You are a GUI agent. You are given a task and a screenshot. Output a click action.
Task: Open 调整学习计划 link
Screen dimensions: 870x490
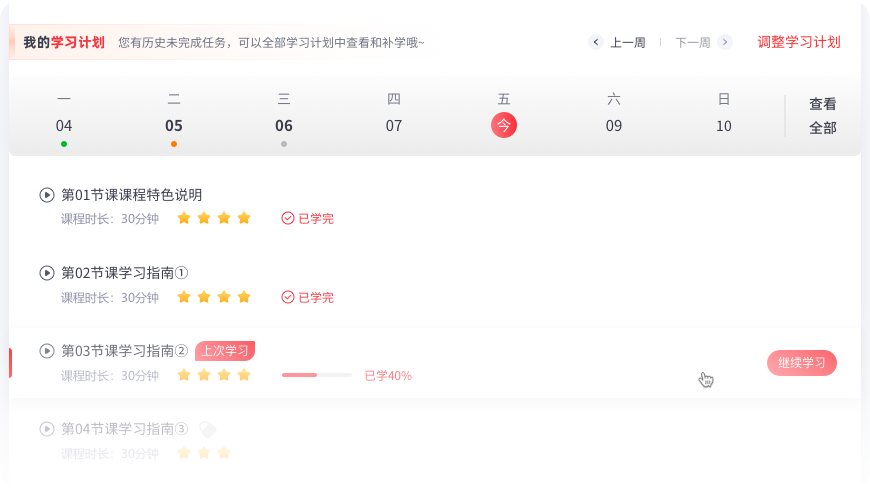pos(799,42)
